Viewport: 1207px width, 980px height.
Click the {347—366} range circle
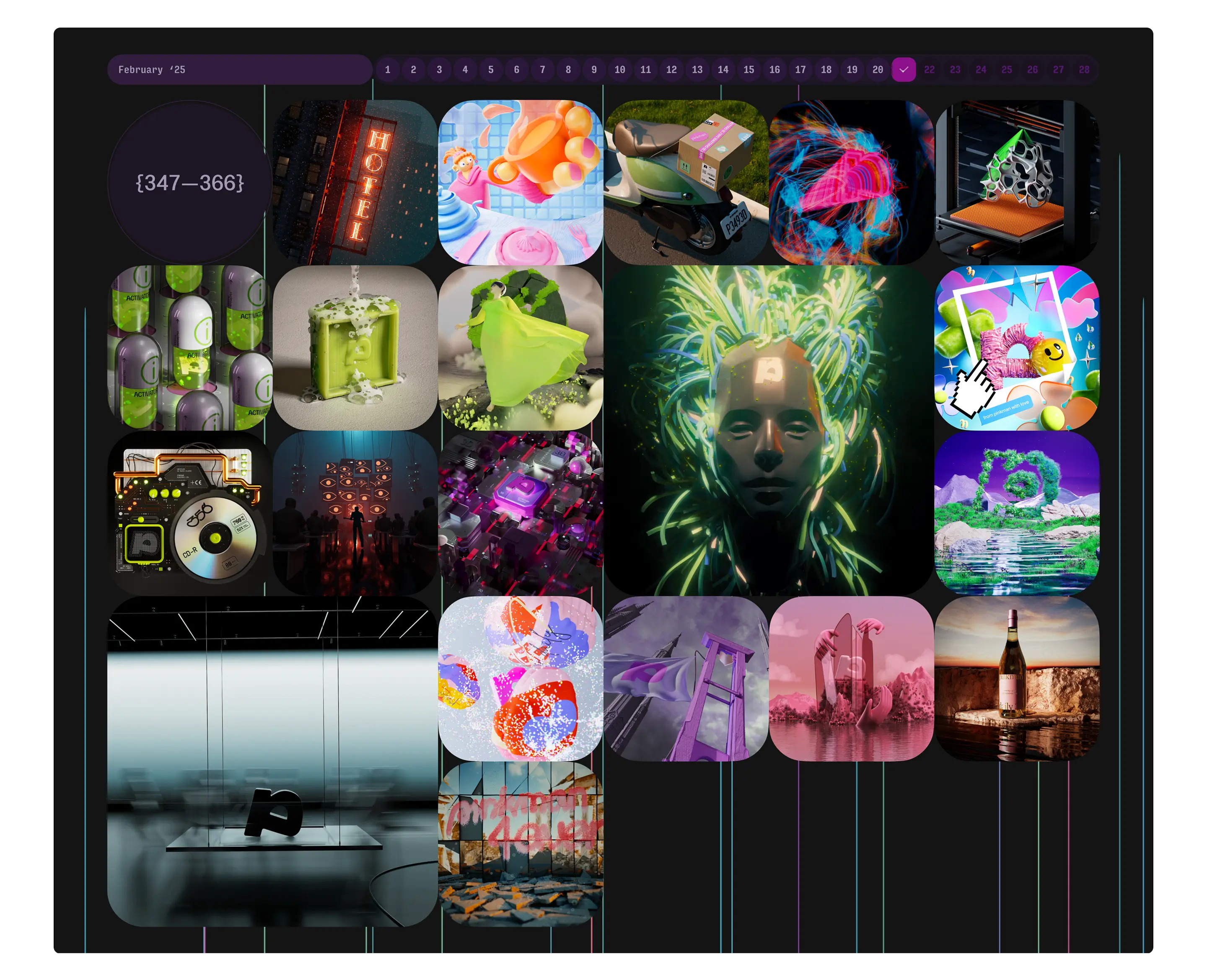point(190,182)
